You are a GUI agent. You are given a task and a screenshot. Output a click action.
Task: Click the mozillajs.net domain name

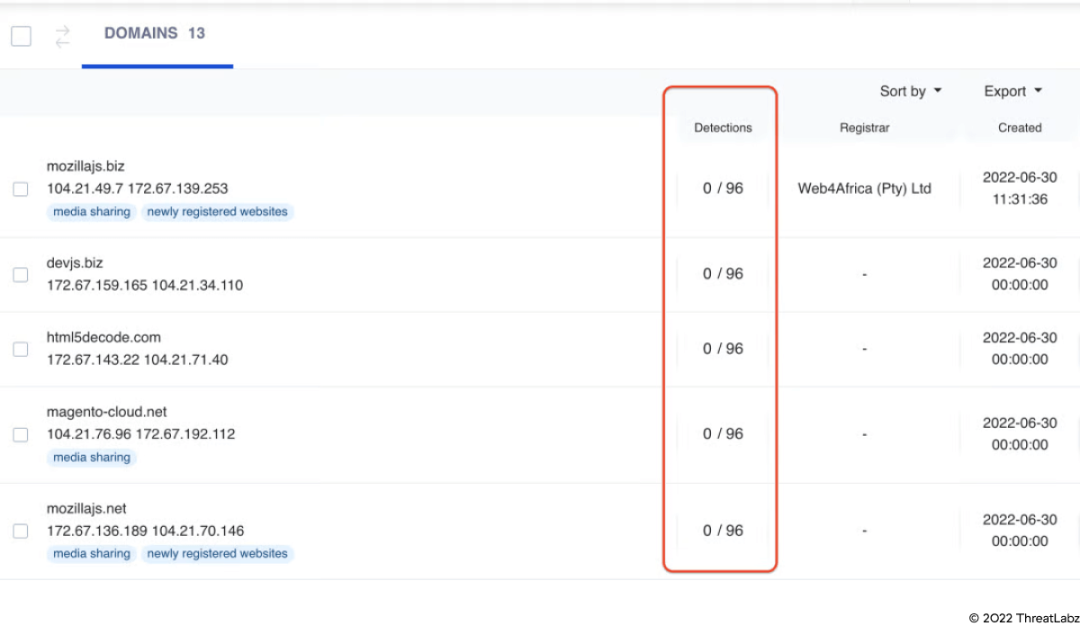87,508
